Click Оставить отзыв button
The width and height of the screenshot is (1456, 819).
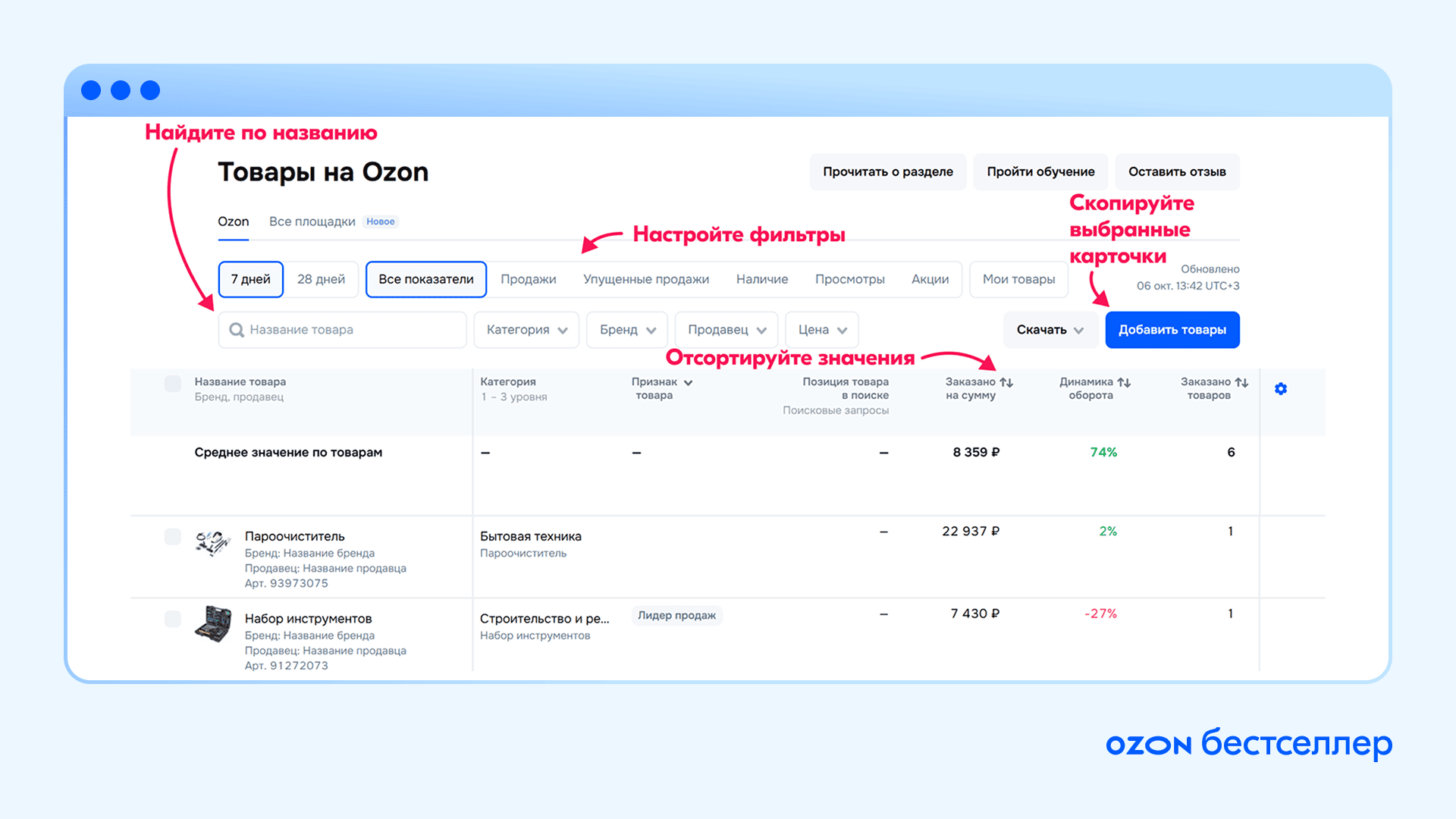(1178, 172)
